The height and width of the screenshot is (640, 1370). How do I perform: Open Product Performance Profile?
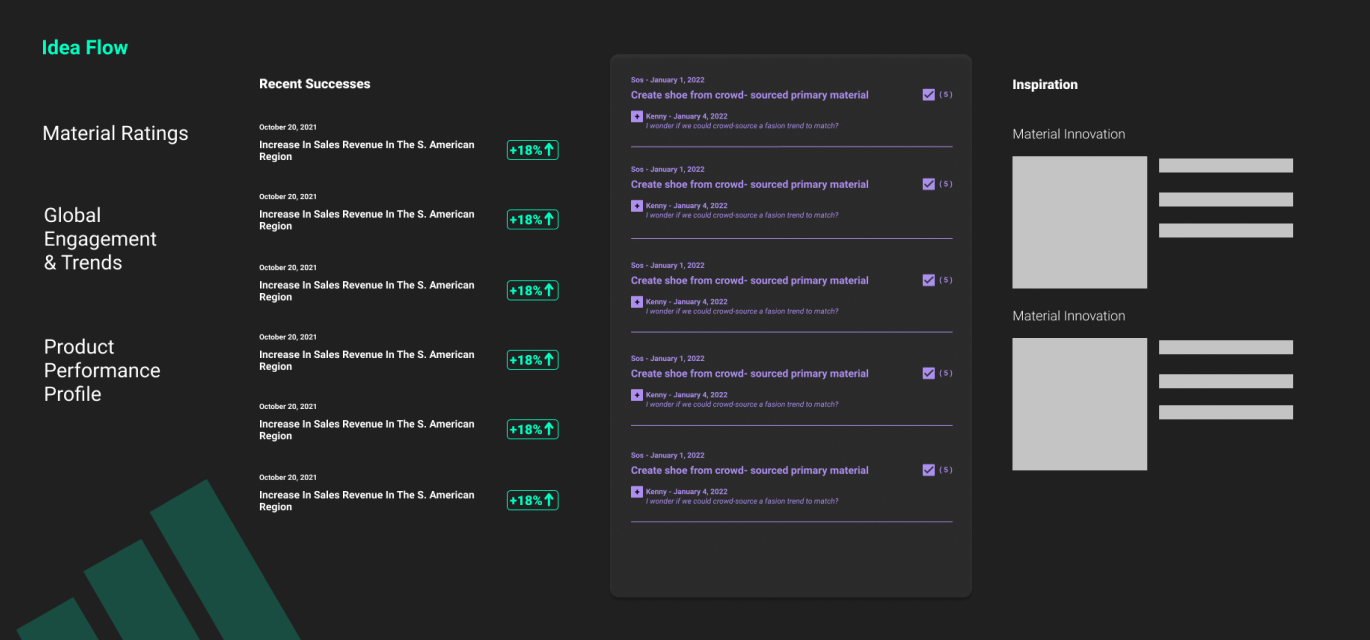coord(102,370)
